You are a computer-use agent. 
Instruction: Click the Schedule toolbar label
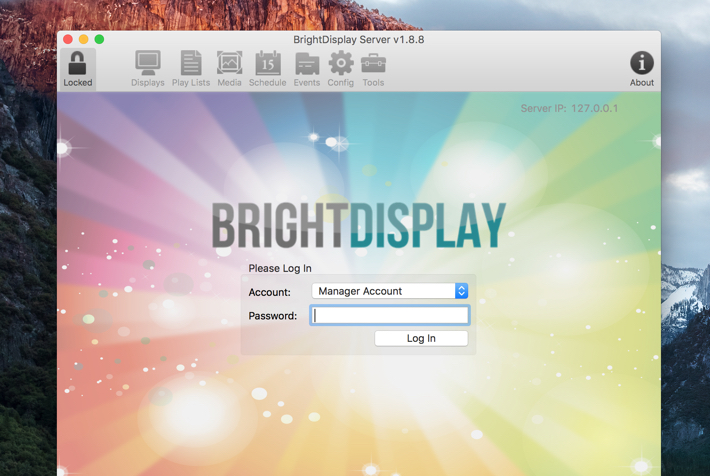pos(268,82)
